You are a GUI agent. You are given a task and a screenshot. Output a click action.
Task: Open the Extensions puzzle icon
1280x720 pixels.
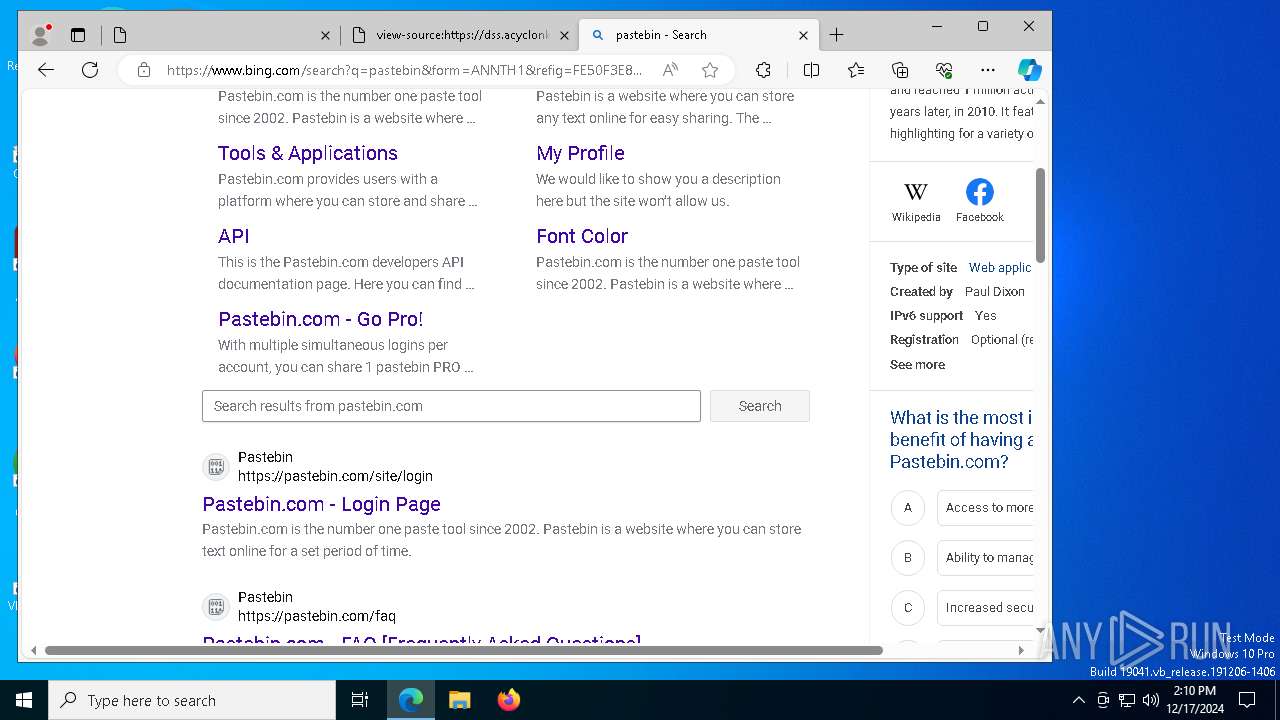pos(763,70)
